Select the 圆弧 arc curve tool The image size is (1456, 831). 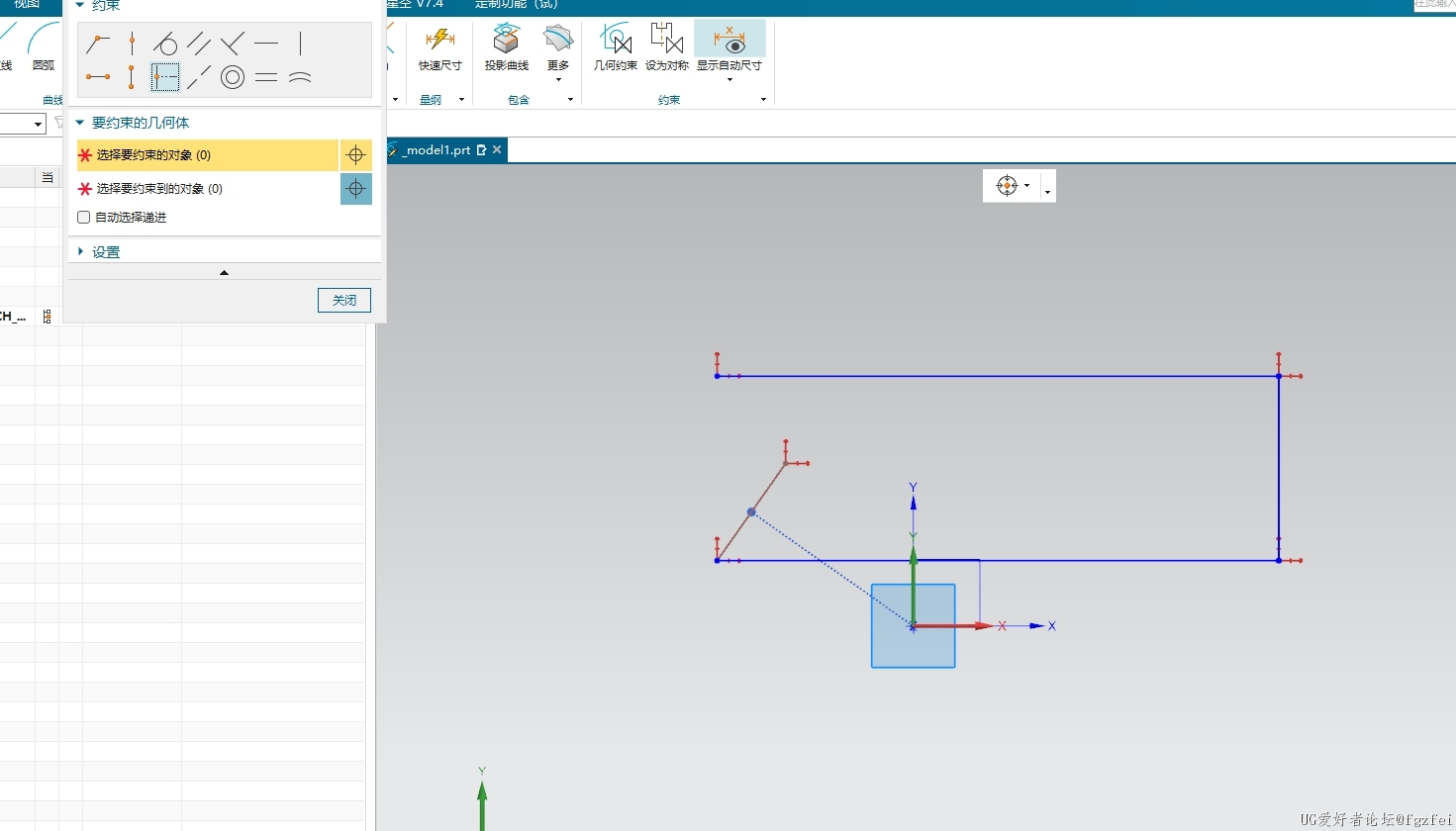pyautogui.click(x=44, y=47)
